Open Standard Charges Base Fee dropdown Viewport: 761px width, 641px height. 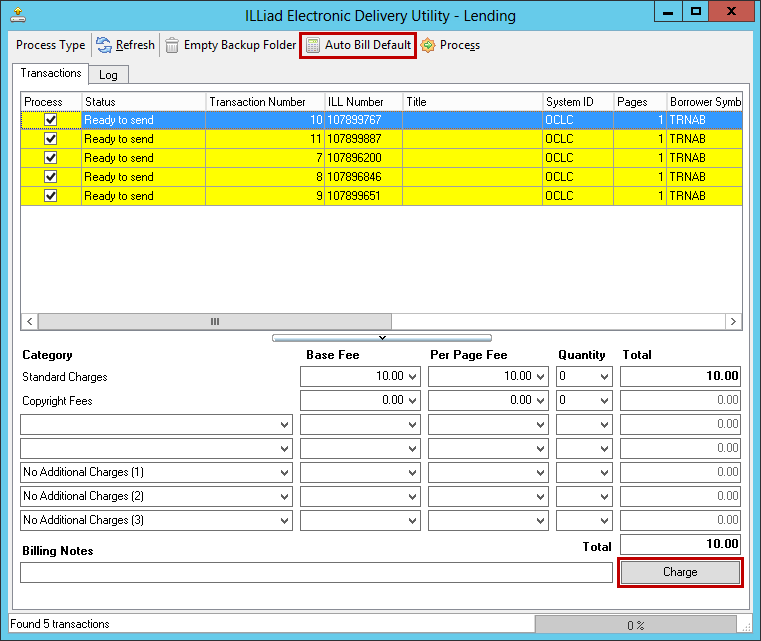(413, 377)
